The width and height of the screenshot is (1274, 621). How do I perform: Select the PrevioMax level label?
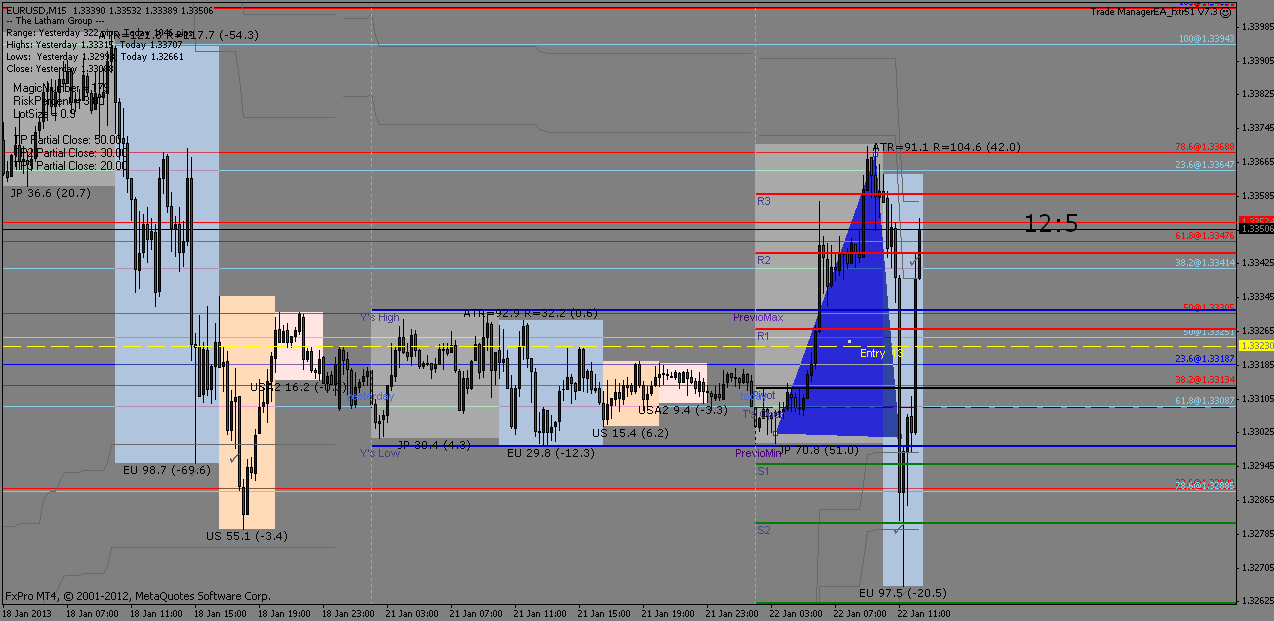pyautogui.click(x=758, y=317)
